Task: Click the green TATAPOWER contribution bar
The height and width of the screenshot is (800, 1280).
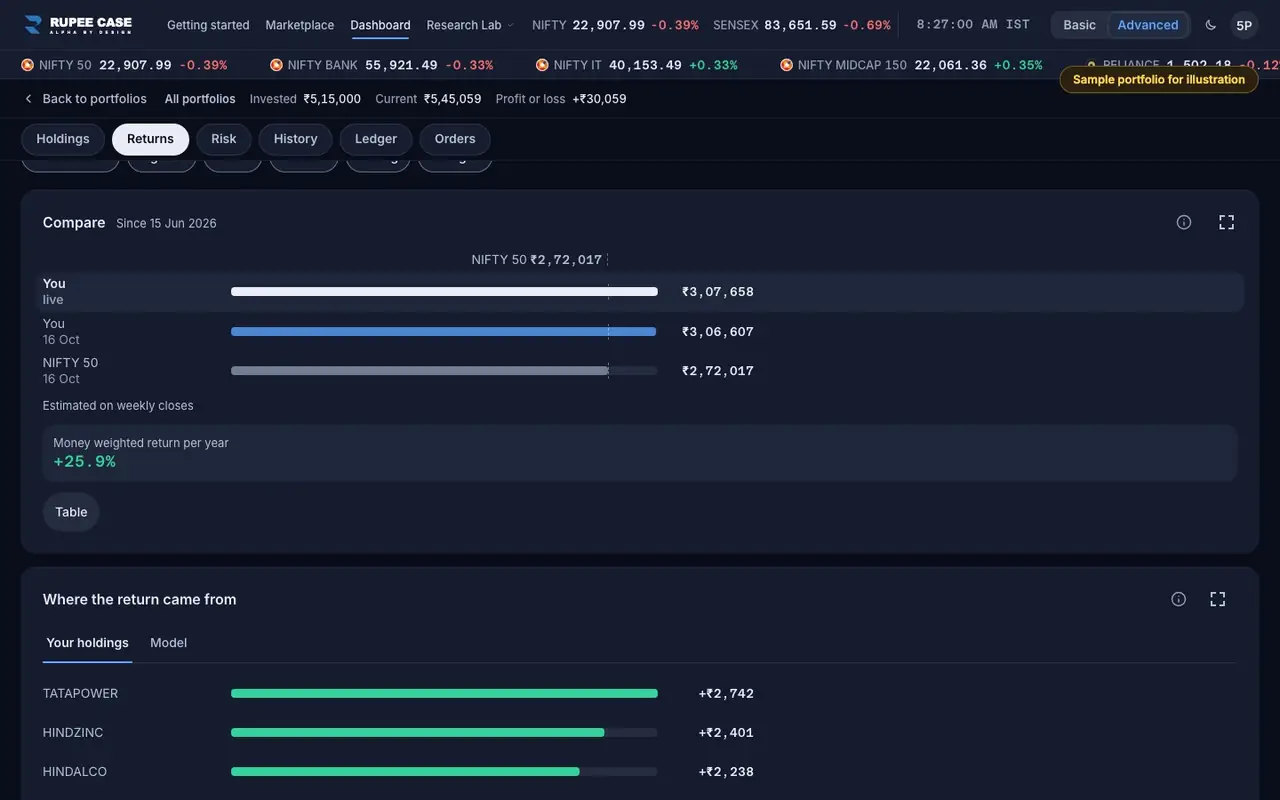Action: point(444,694)
